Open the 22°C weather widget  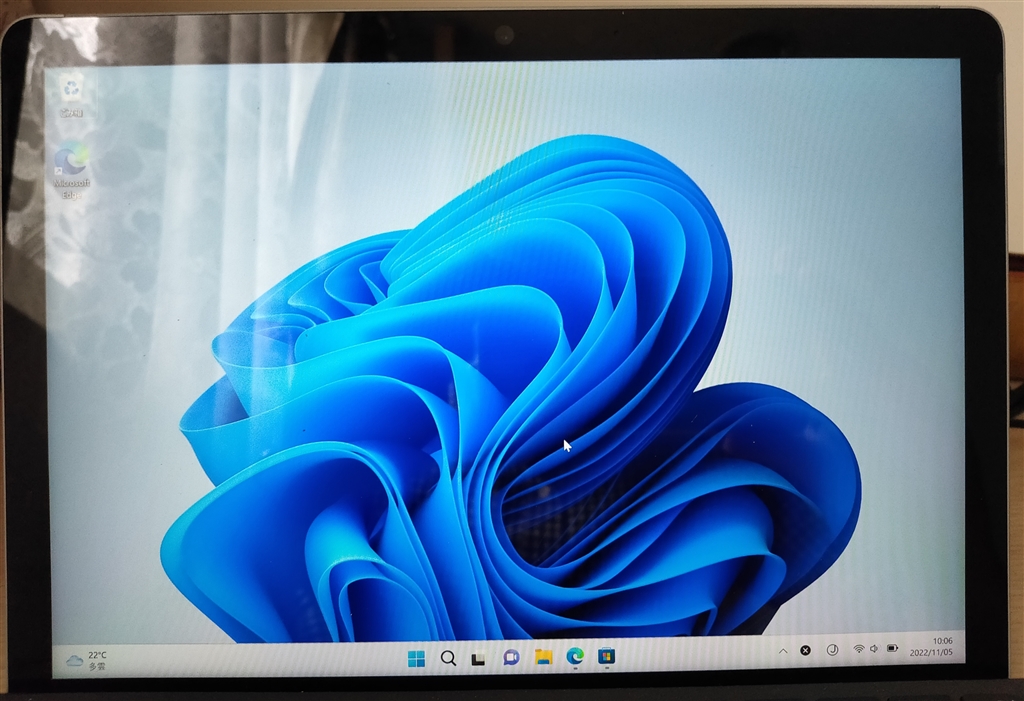[87, 660]
